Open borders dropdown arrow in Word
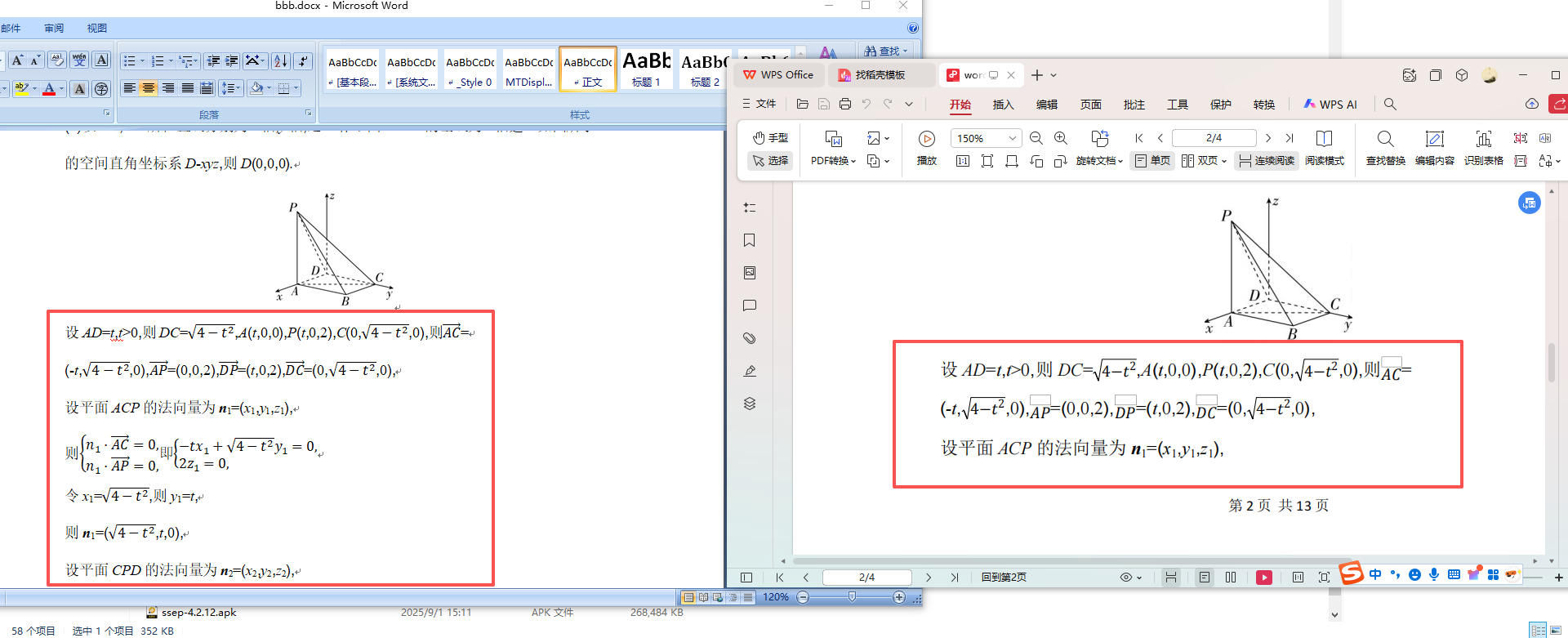Image resolution: width=1568 pixels, height=638 pixels. 296,88
